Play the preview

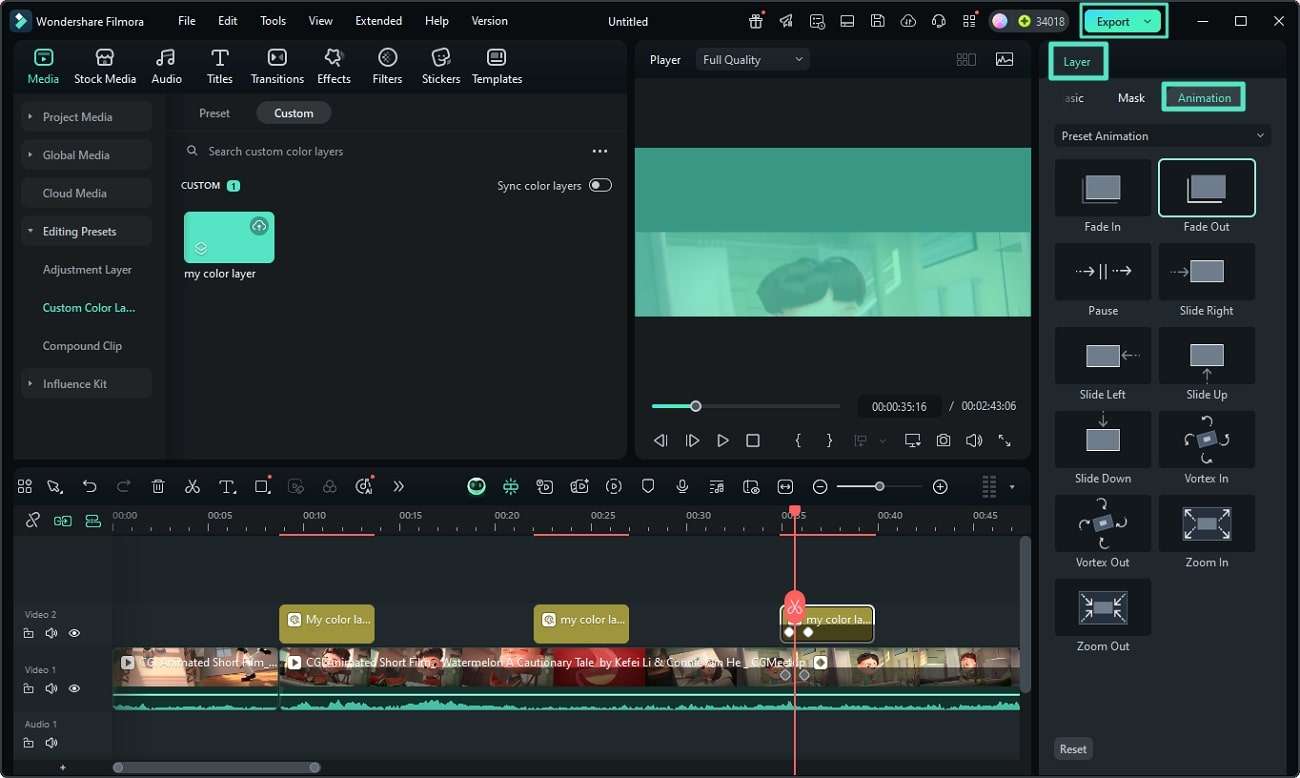point(722,440)
